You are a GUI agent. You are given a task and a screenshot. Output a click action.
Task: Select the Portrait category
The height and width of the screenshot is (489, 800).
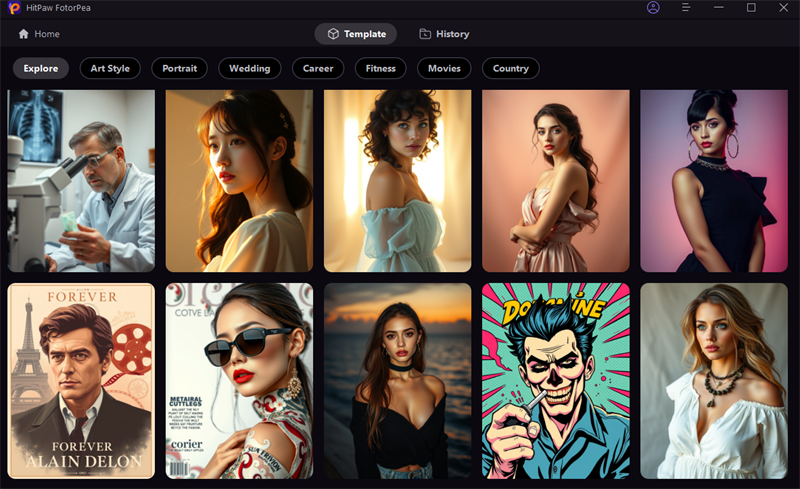(180, 68)
